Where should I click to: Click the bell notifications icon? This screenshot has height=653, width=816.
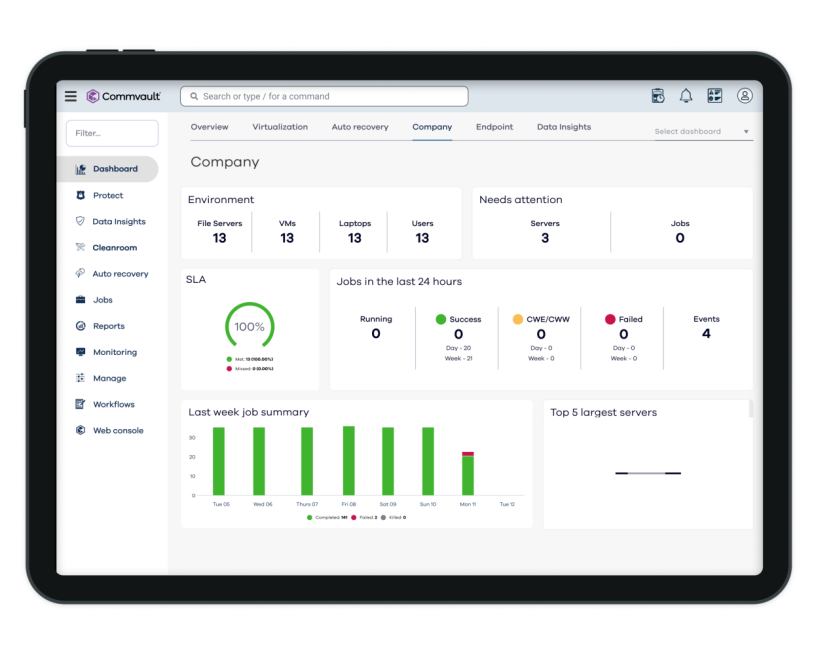pos(686,96)
